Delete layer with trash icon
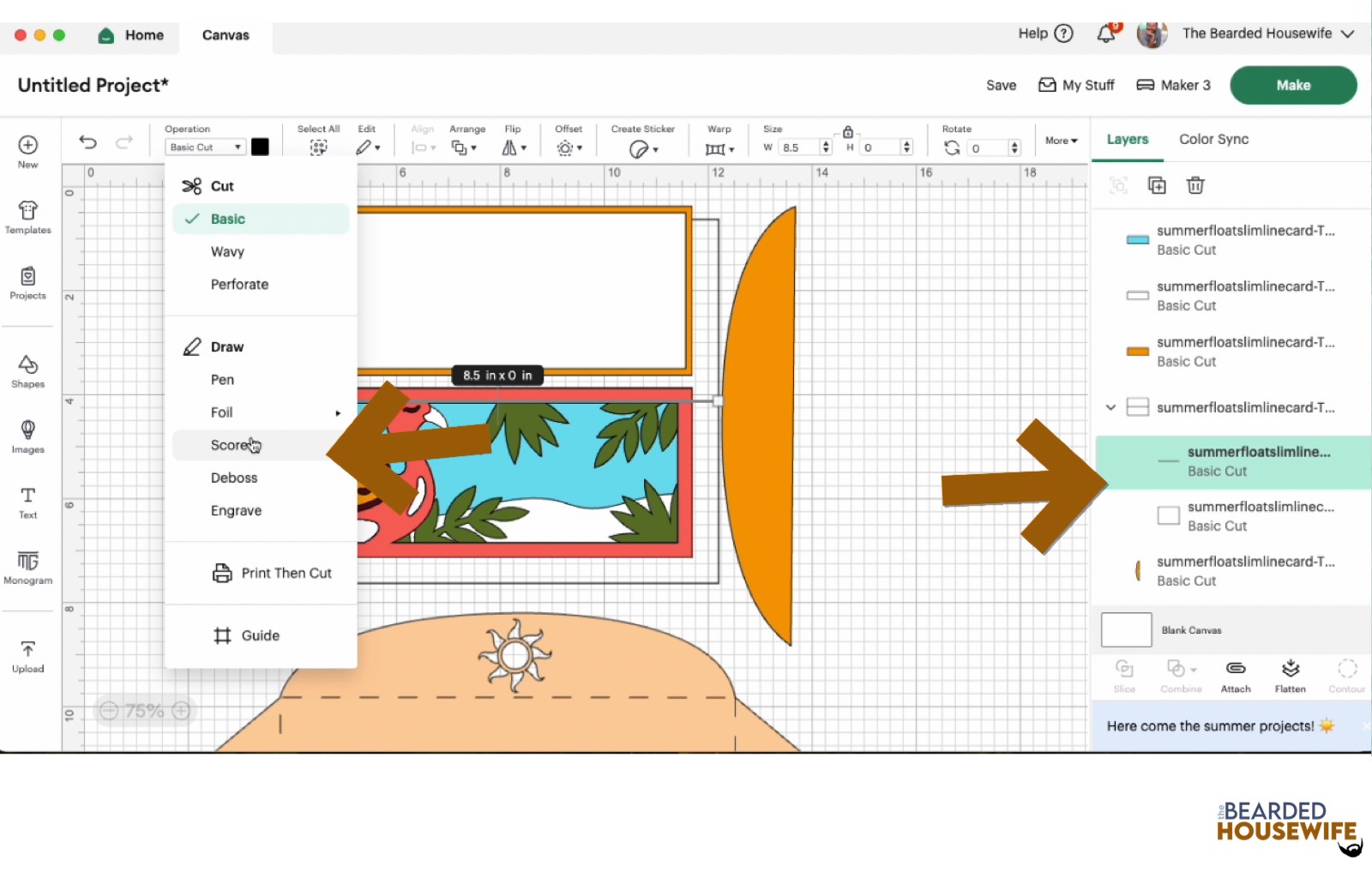Viewport: 1372px width, 872px height. click(x=1195, y=185)
